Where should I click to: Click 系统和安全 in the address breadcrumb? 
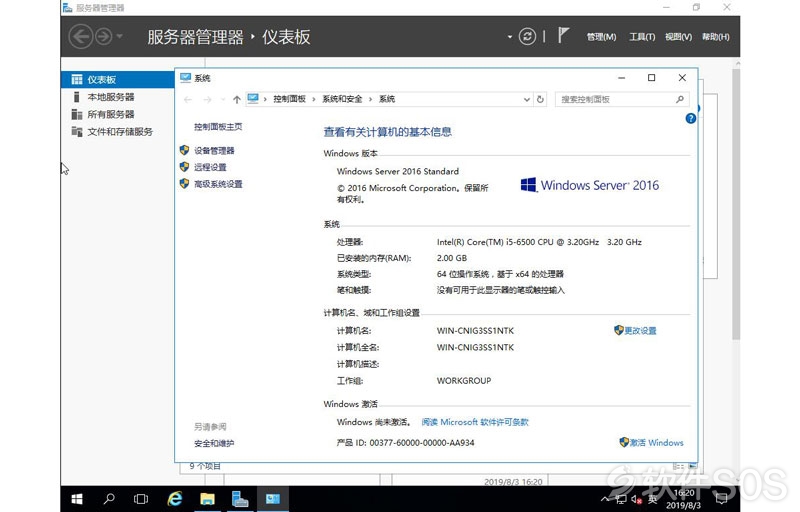click(x=342, y=99)
